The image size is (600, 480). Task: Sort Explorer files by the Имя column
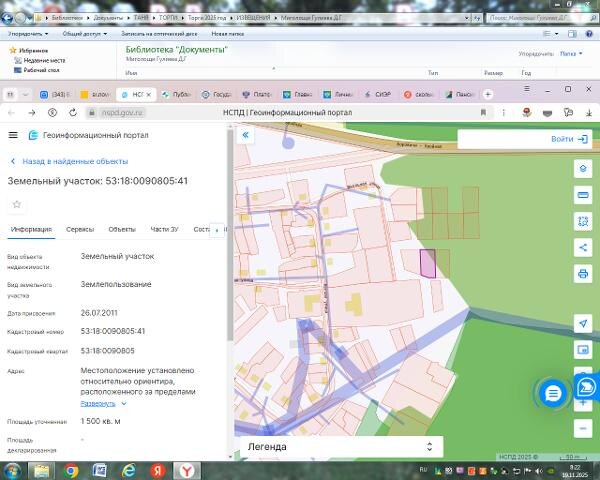[131, 73]
